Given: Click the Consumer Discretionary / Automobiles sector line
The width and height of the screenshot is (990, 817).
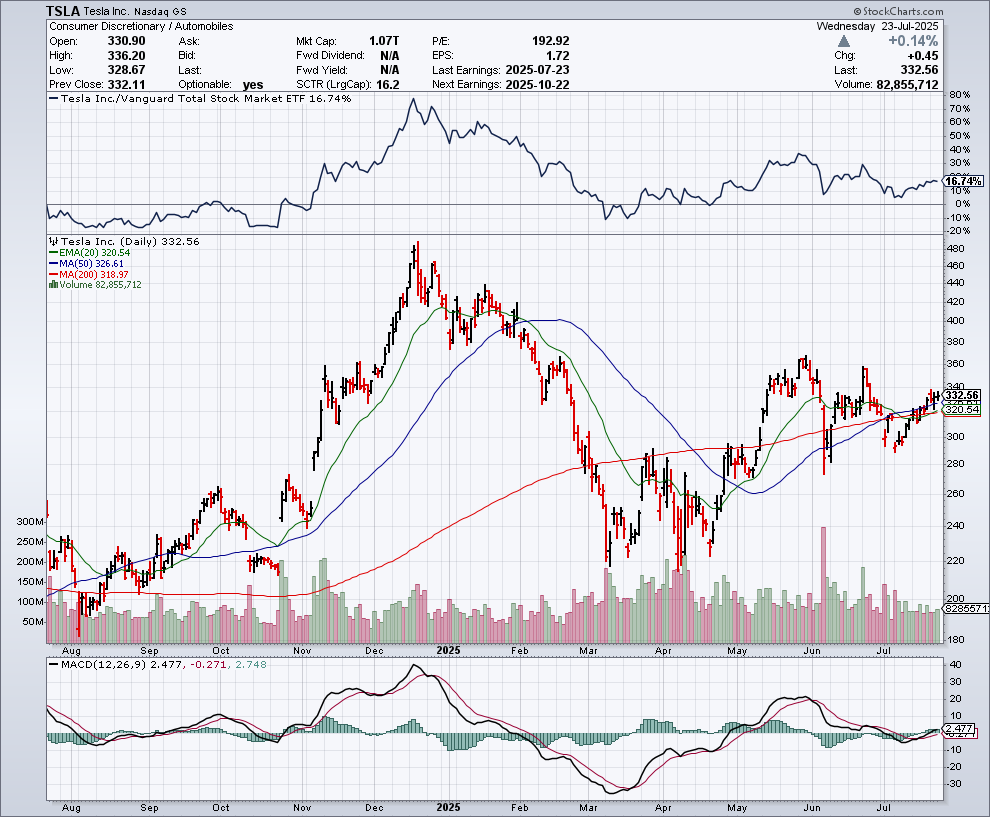Looking at the screenshot, I should 141,27.
